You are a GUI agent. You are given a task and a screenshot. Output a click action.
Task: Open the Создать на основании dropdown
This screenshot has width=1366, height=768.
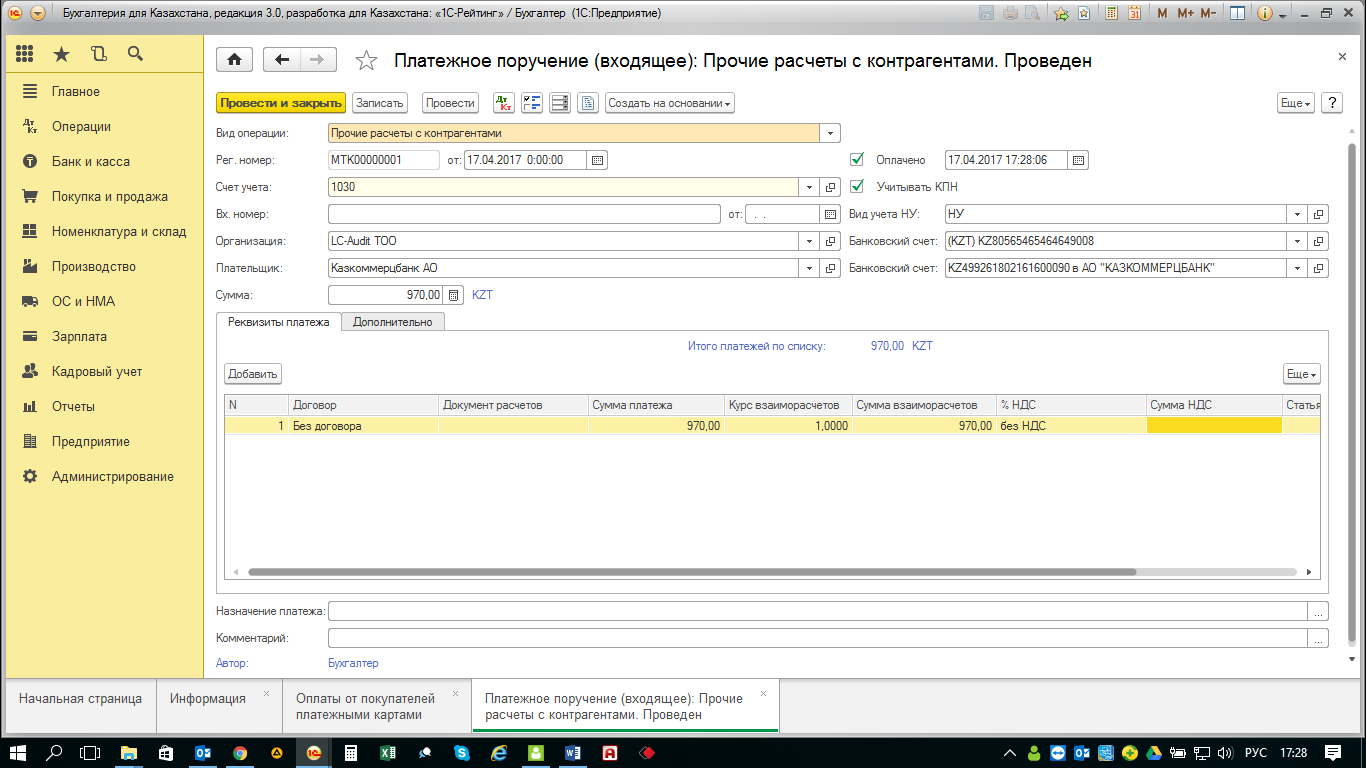(x=670, y=103)
